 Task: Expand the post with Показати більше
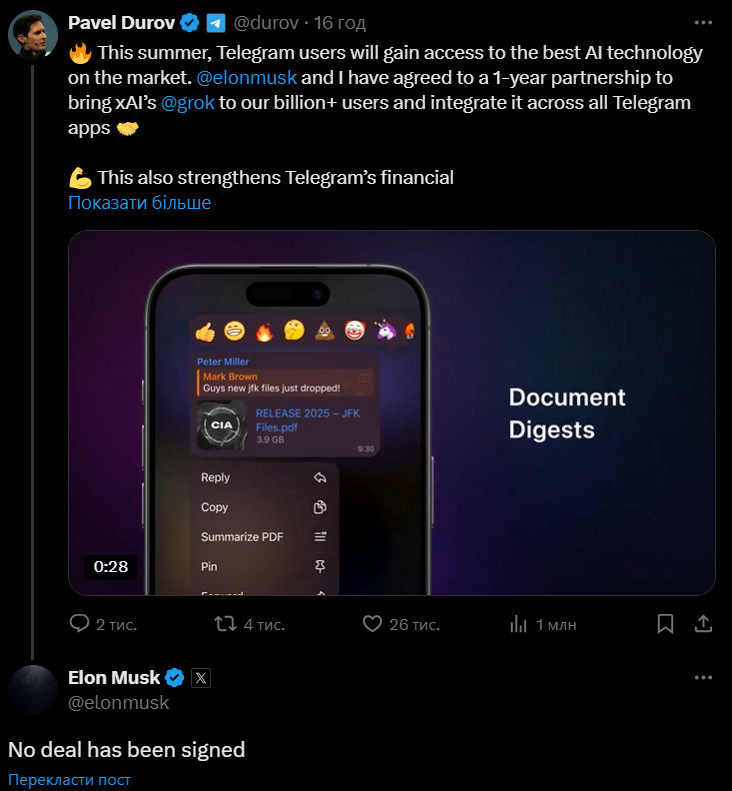pyautogui.click(x=139, y=203)
